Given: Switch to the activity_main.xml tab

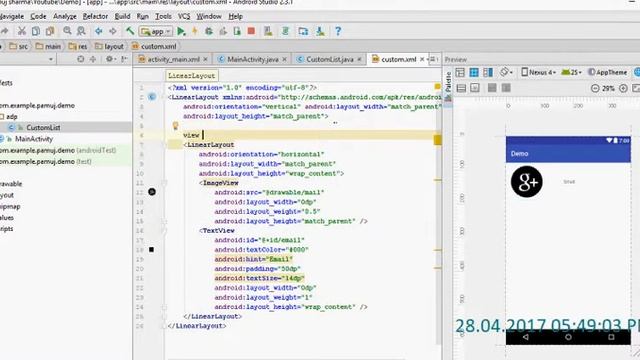Looking at the screenshot, I should pyautogui.click(x=173, y=59).
